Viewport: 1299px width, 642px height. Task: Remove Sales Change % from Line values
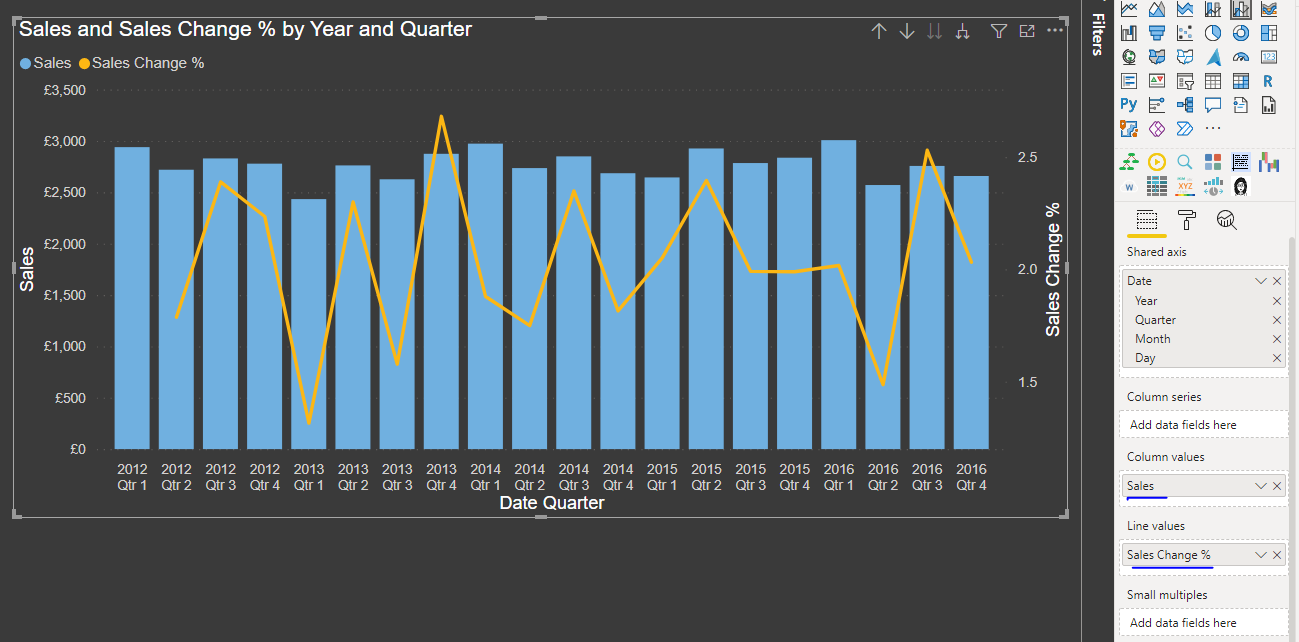[1277, 555]
